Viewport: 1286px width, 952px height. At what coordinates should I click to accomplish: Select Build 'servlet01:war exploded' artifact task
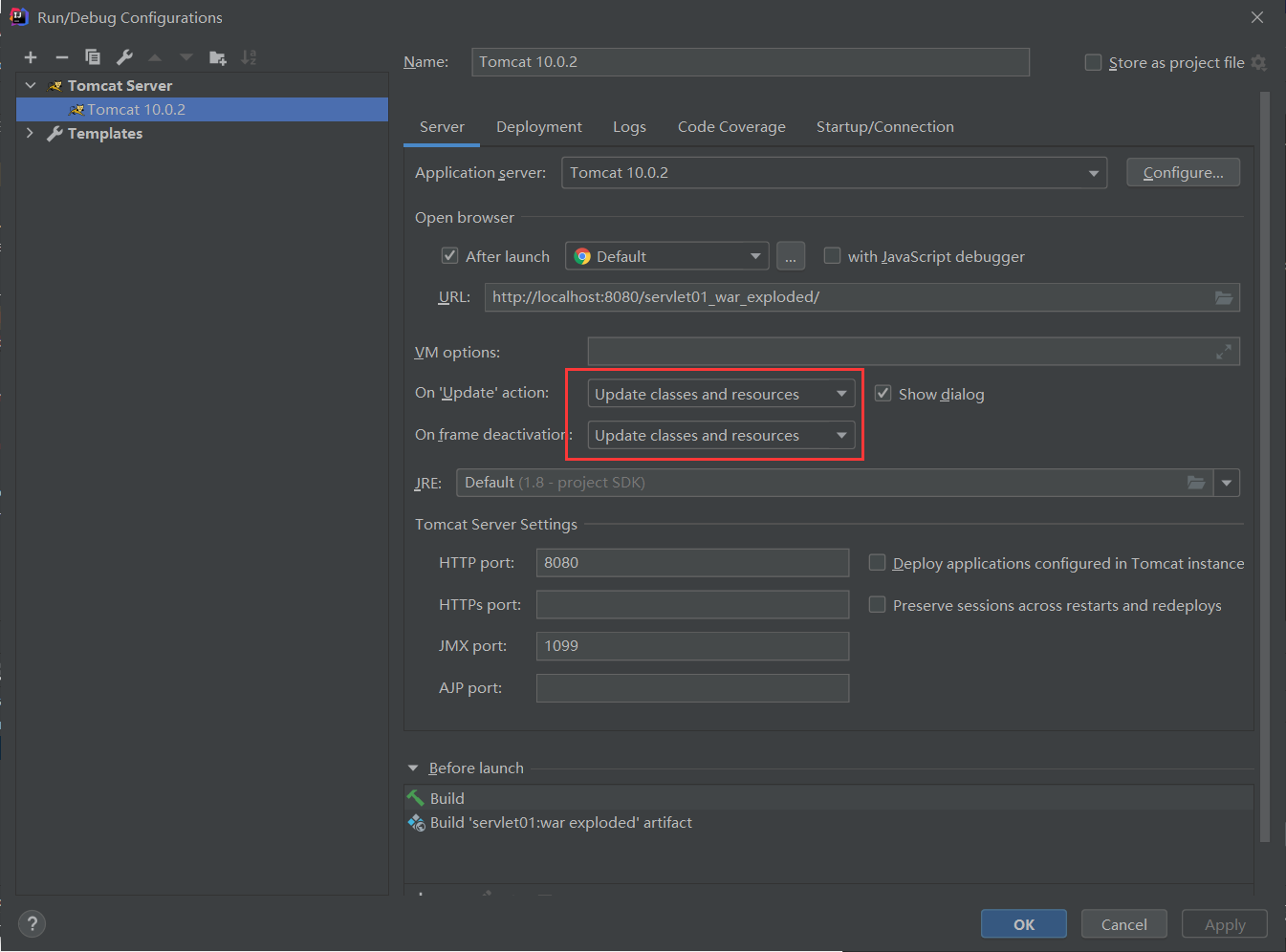click(829, 823)
